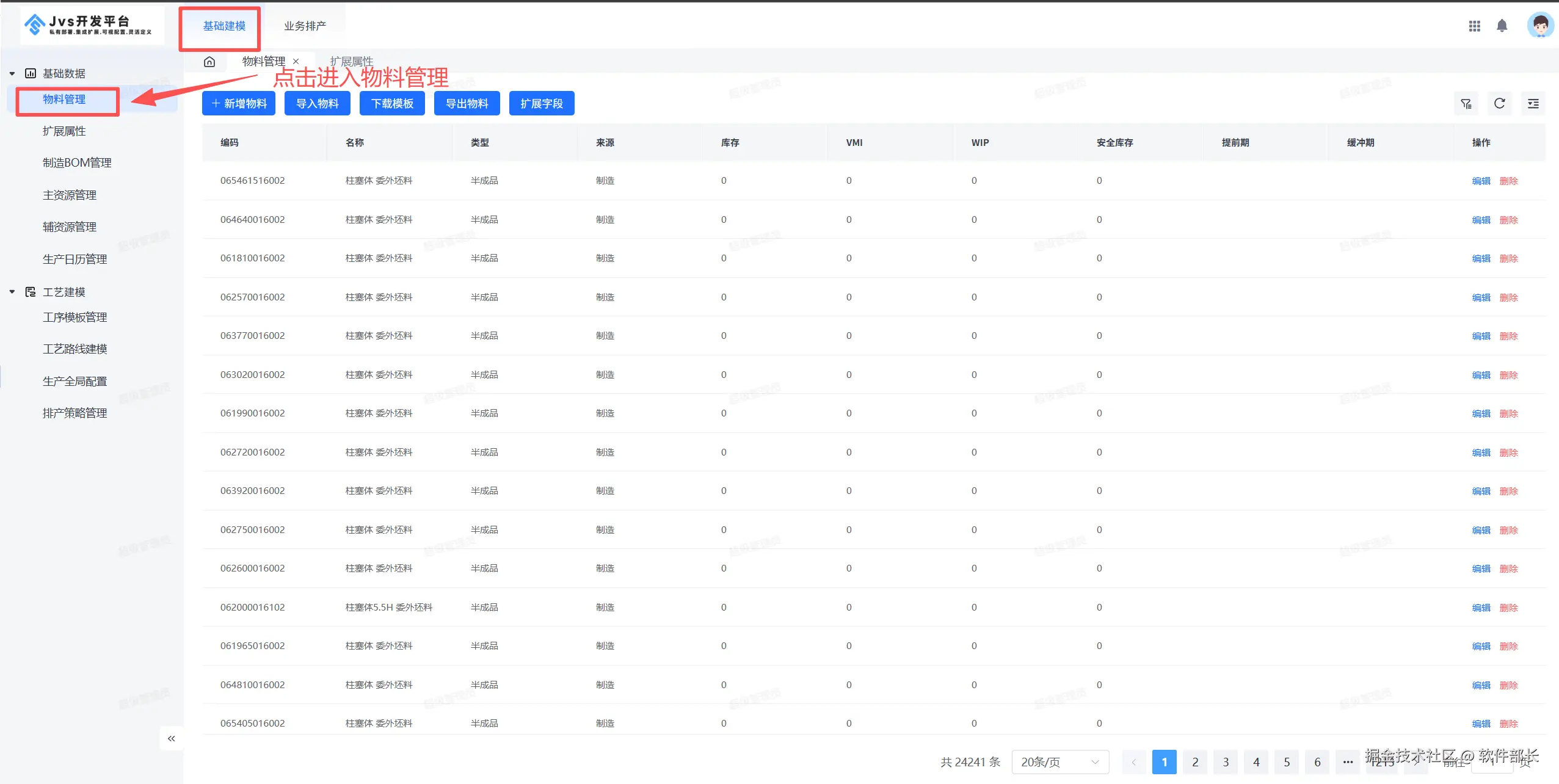Viewport: 1559px width, 784px height.
Task: Open the table filter icon
Action: point(1466,104)
